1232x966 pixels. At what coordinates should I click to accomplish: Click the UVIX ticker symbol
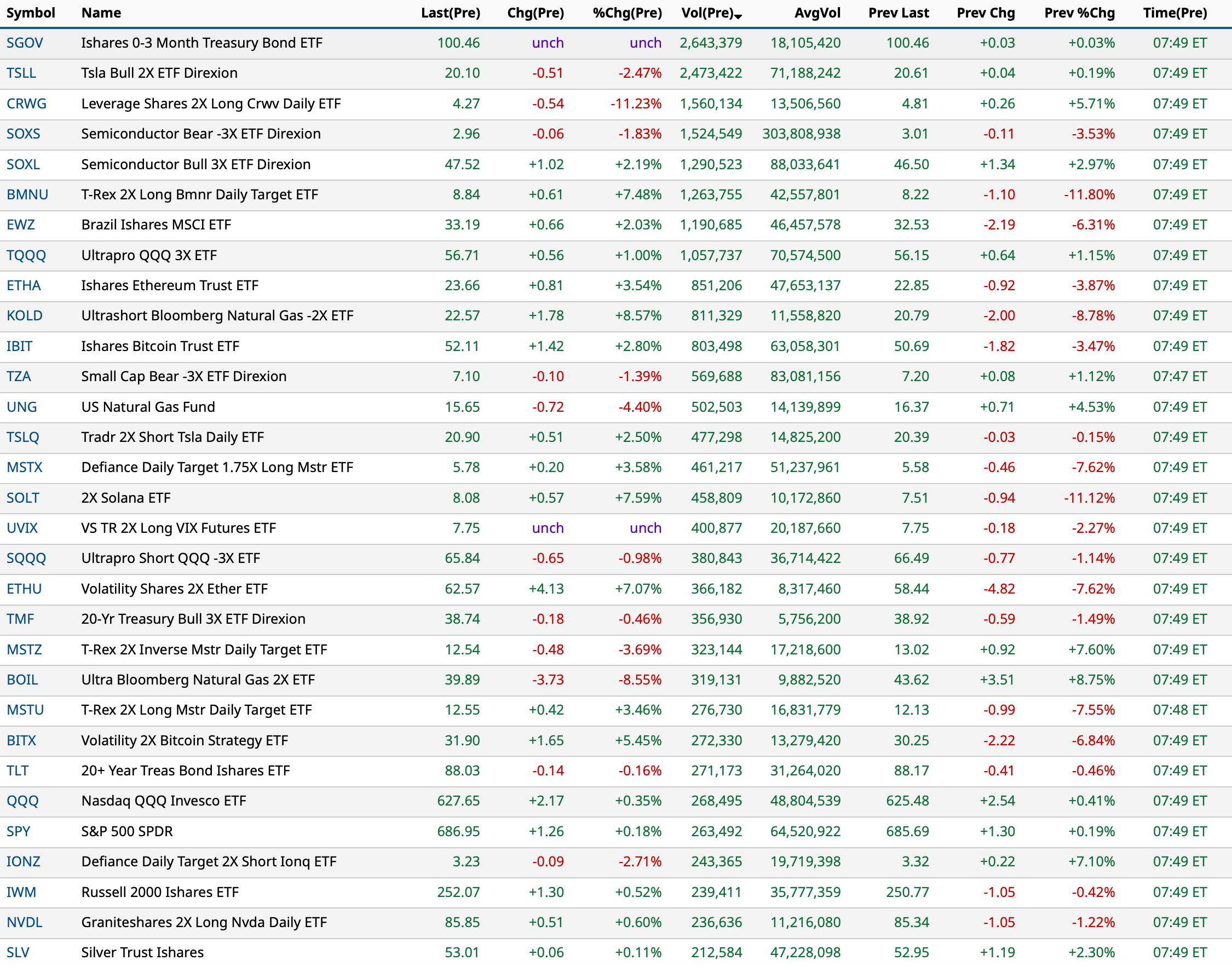pos(22,528)
